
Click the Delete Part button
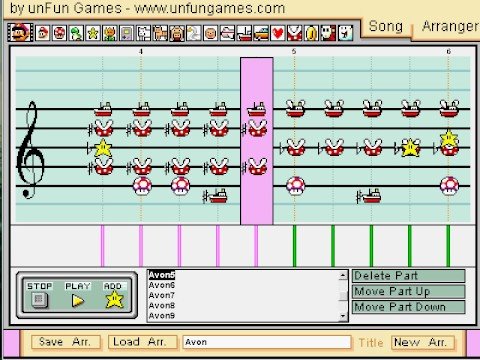point(409,276)
